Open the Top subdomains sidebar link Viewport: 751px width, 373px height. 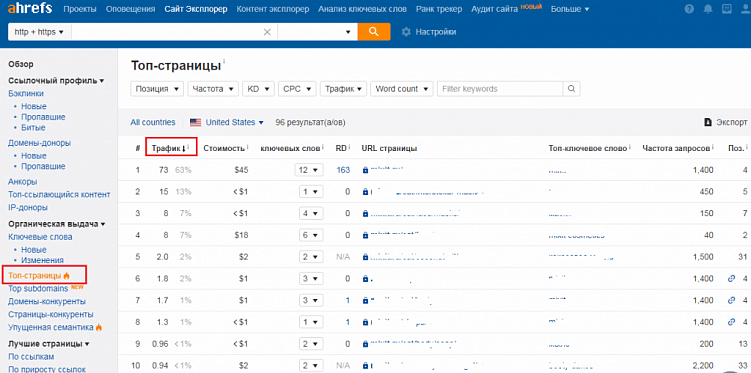(x=38, y=289)
